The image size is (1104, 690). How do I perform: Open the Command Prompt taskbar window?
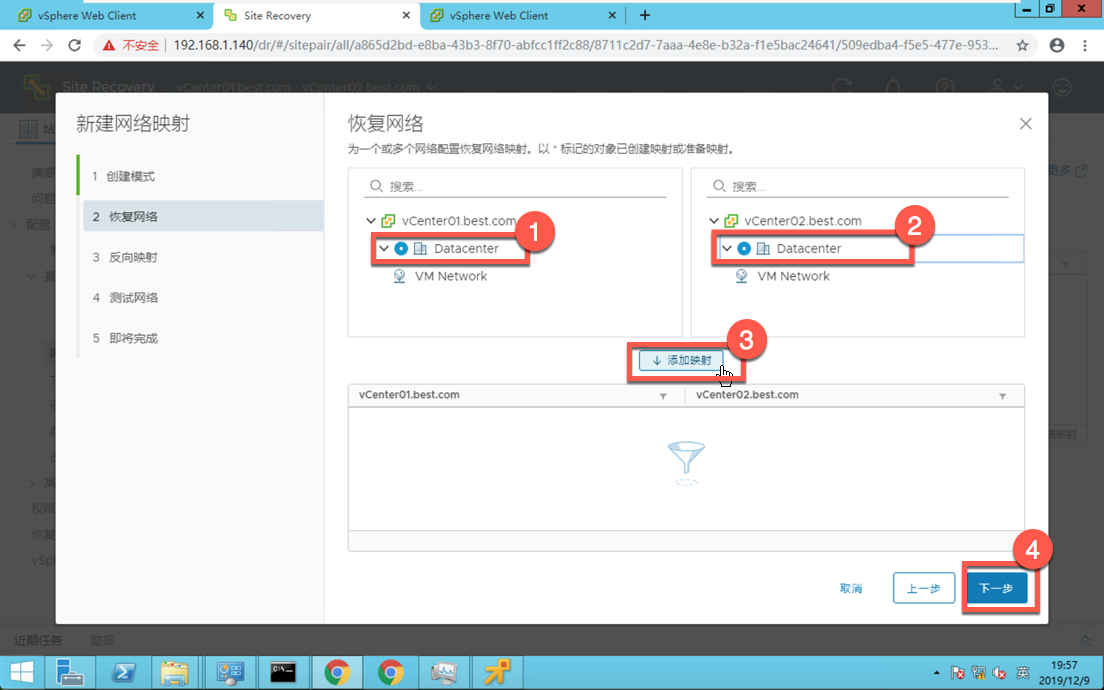pos(283,672)
